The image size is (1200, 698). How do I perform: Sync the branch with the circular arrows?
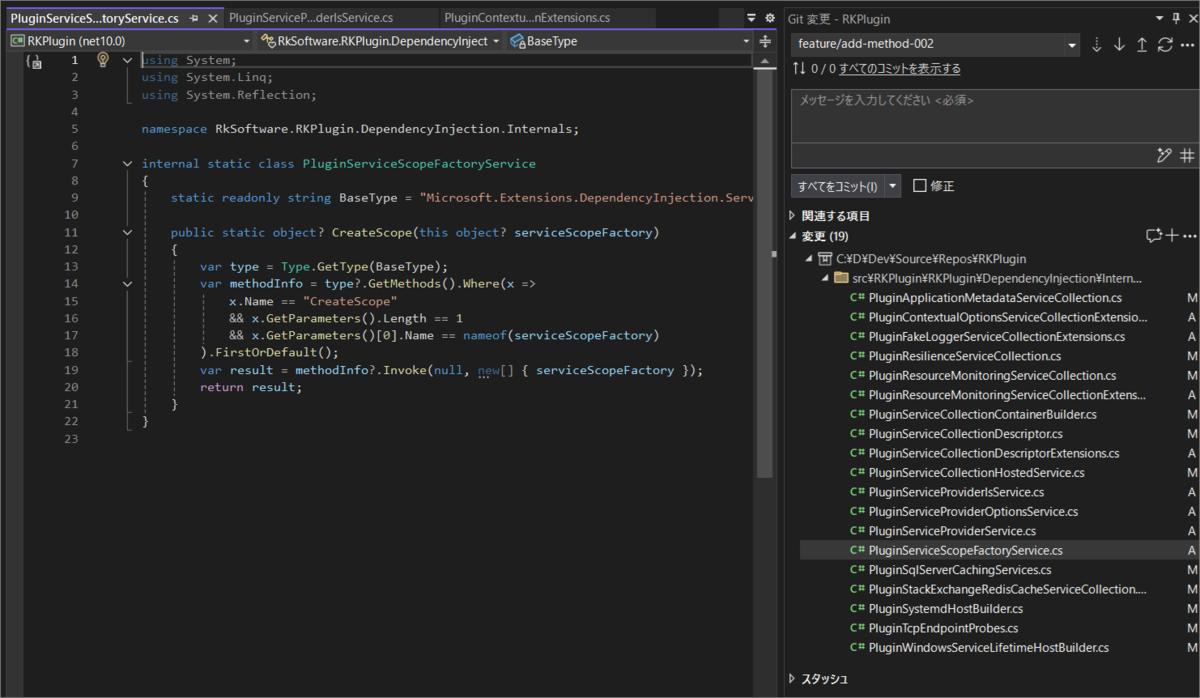click(x=1165, y=44)
